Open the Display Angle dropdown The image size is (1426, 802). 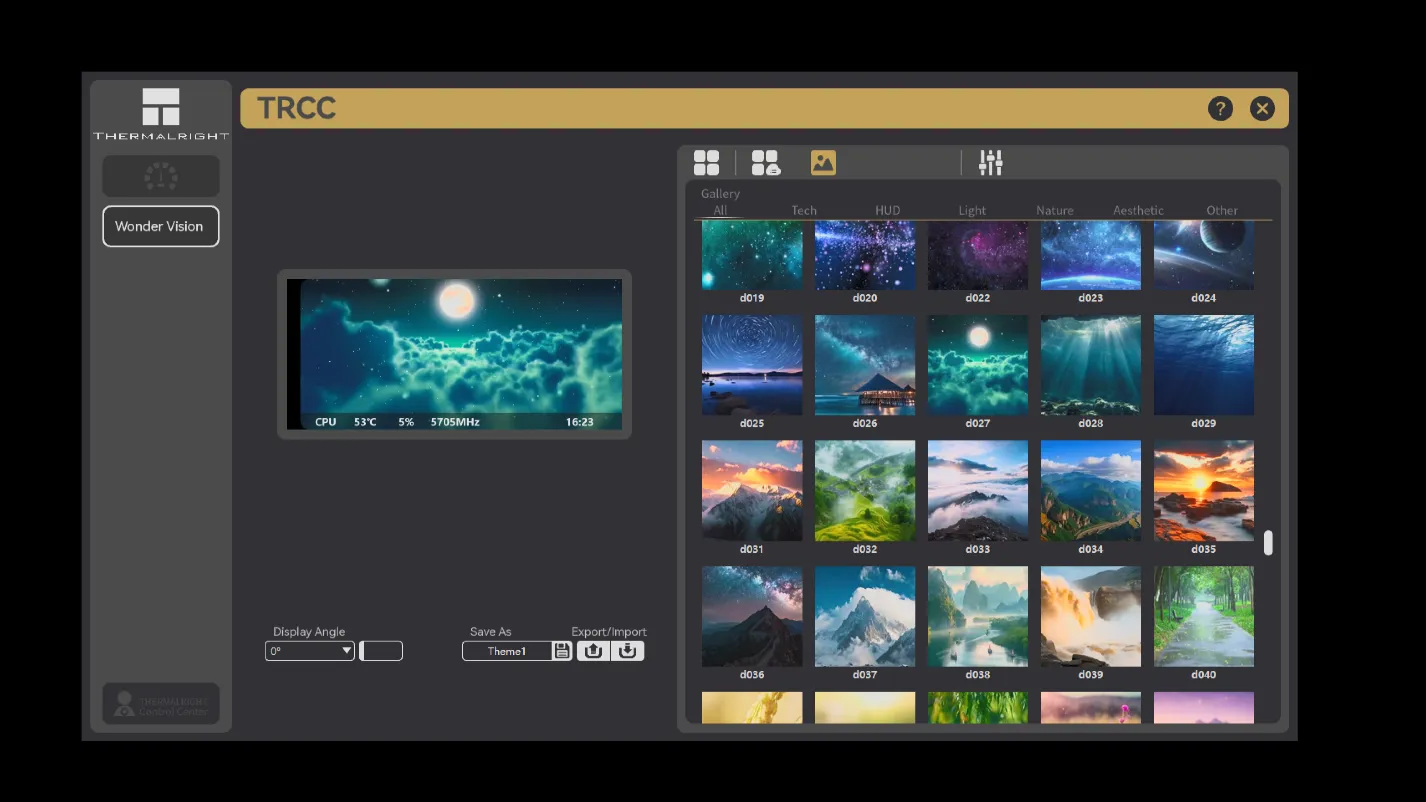[310, 651]
